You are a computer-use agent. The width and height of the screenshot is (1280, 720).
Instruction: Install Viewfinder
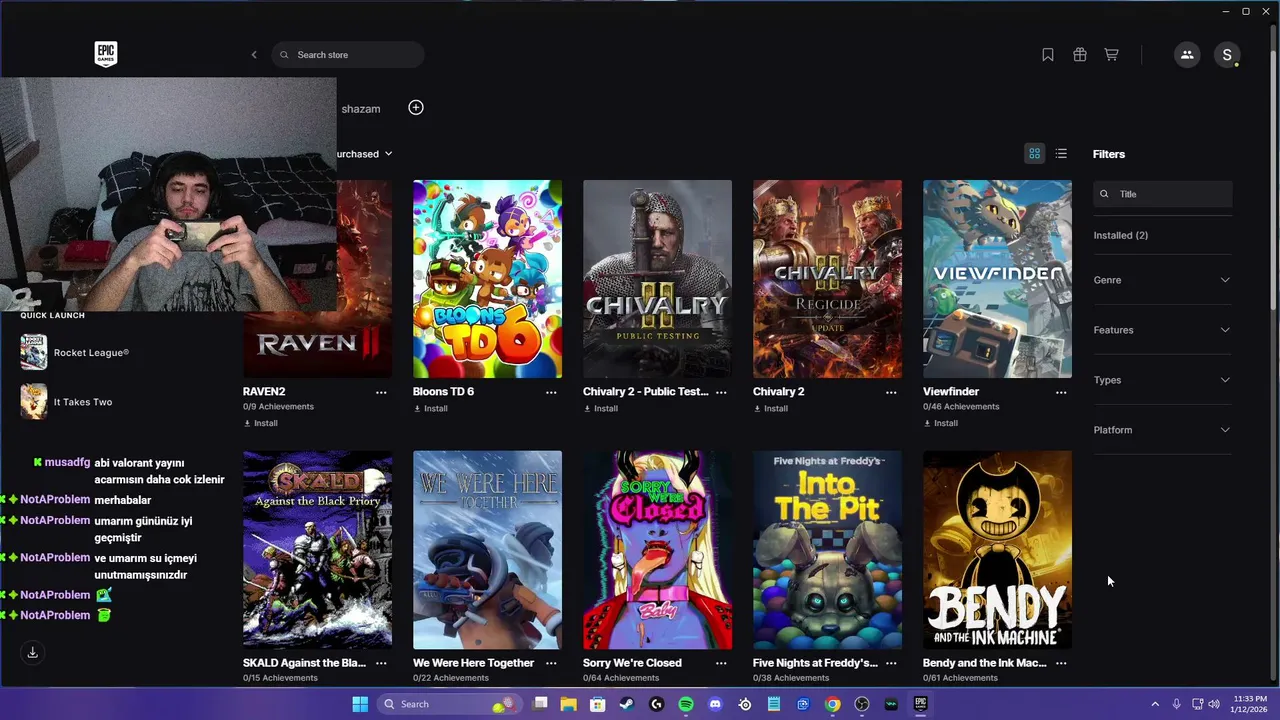pos(941,423)
